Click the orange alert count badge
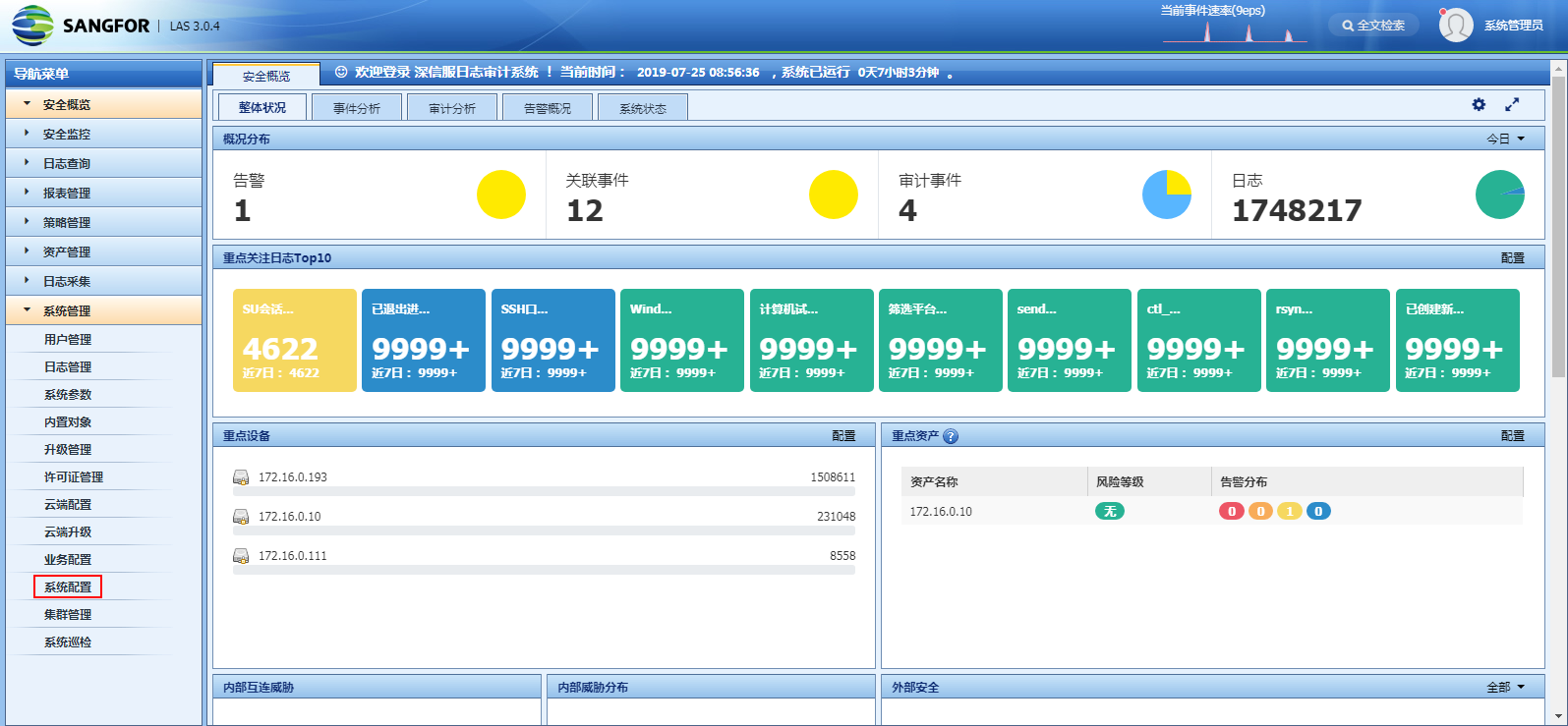 pyautogui.click(x=1260, y=511)
